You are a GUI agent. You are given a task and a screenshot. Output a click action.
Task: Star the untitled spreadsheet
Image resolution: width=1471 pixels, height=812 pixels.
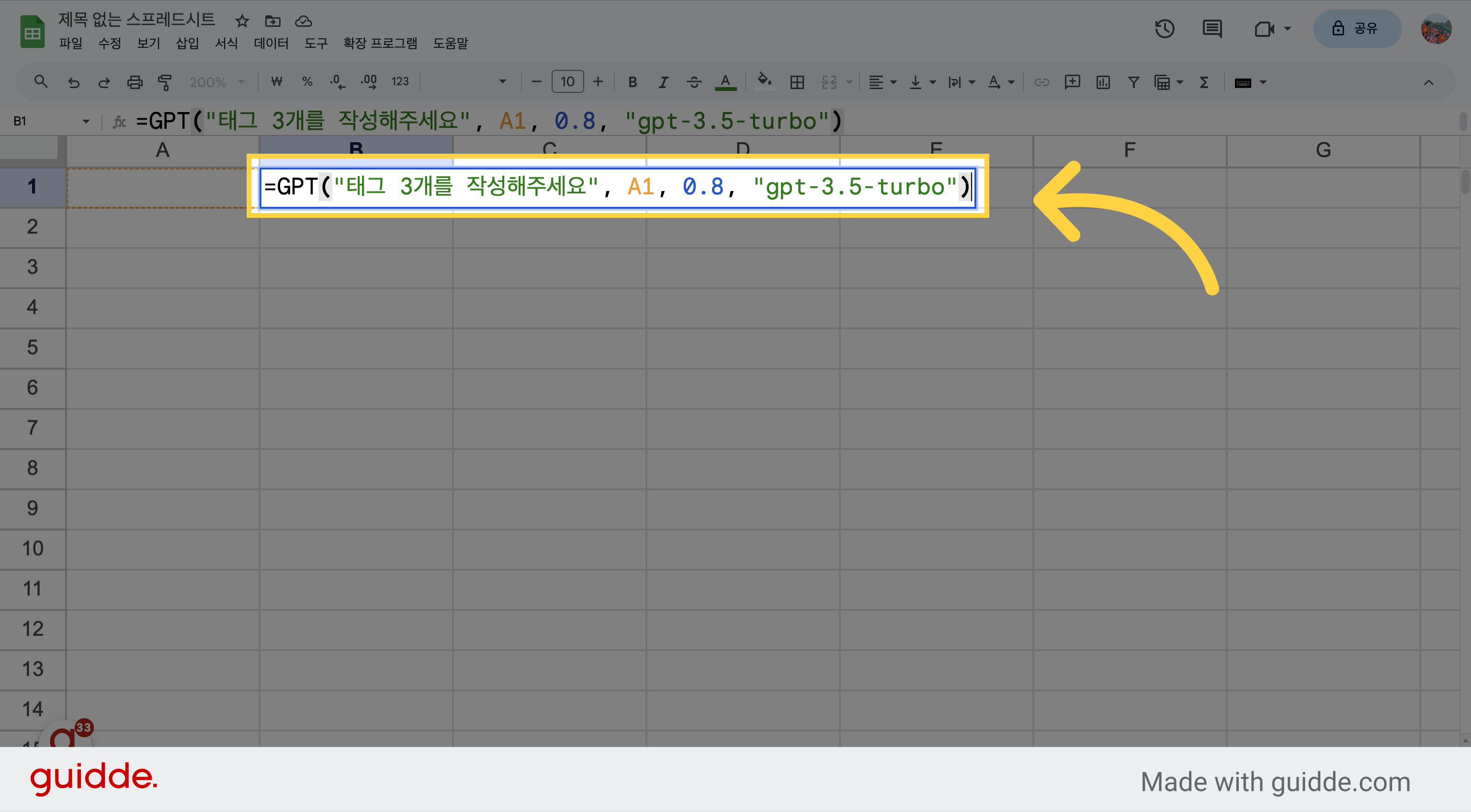click(242, 21)
